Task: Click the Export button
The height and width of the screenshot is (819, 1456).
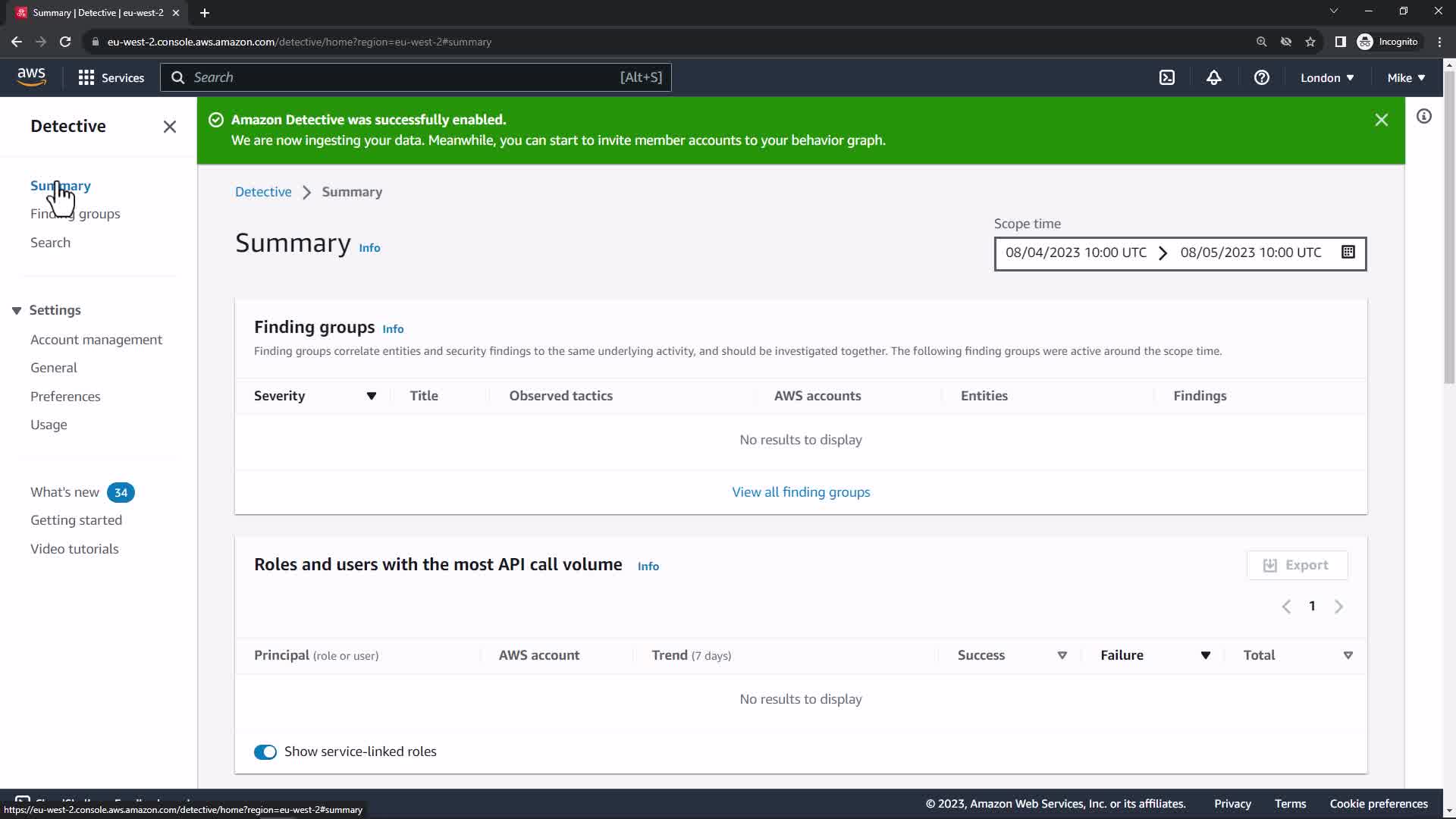Action: point(1297,565)
